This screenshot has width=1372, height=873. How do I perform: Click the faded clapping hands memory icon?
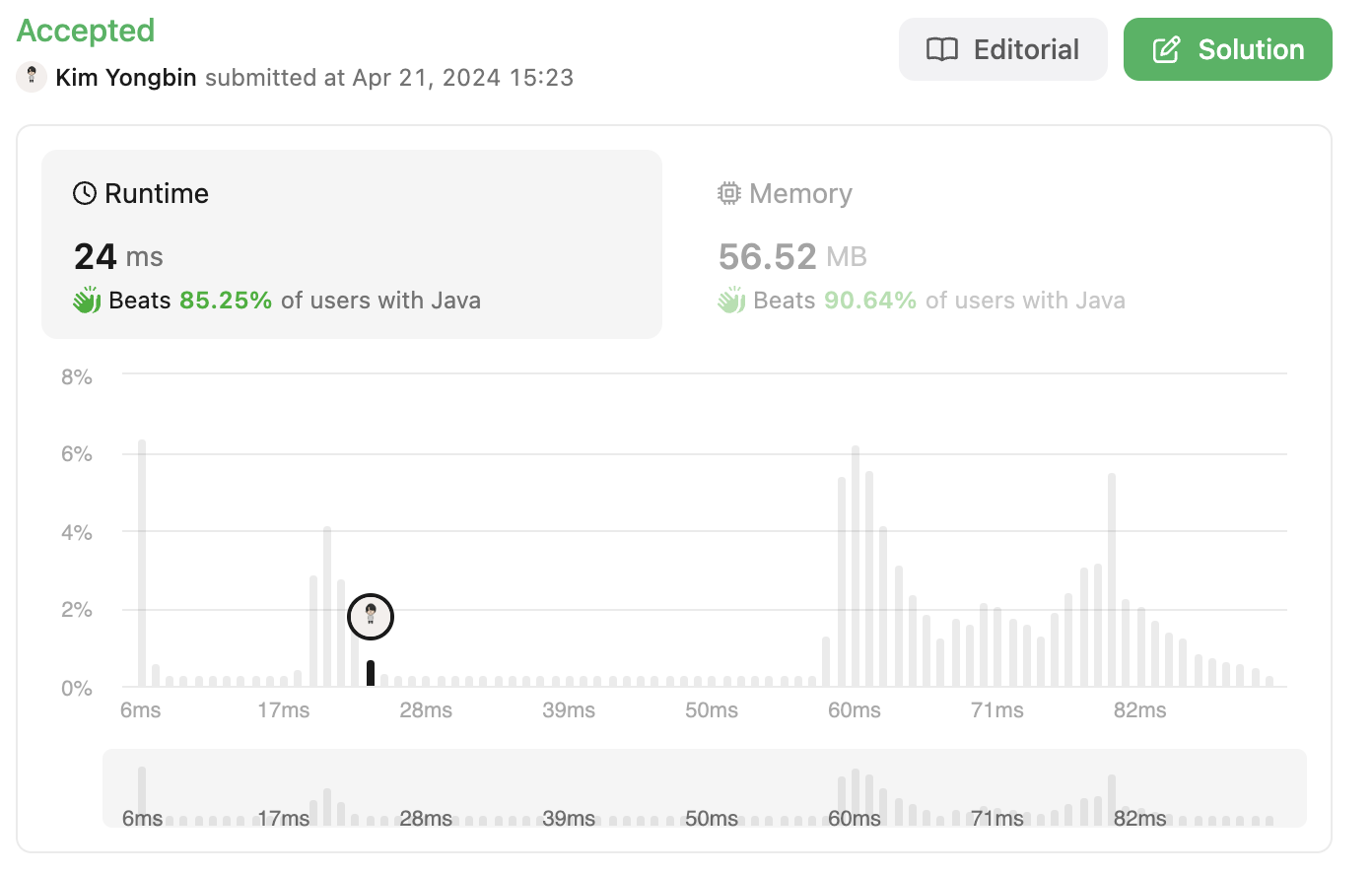[731, 301]
